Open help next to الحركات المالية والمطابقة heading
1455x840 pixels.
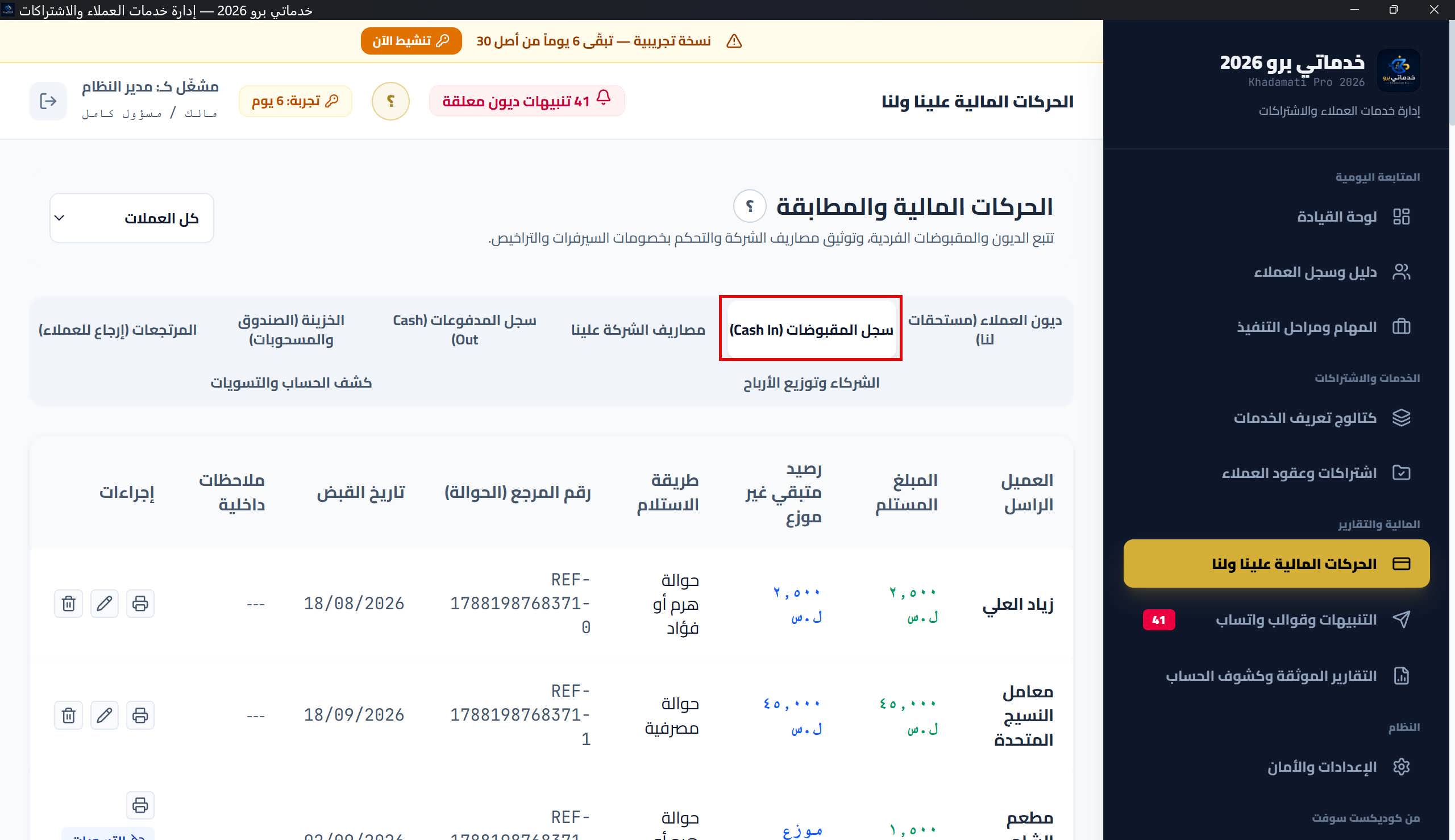750,206
